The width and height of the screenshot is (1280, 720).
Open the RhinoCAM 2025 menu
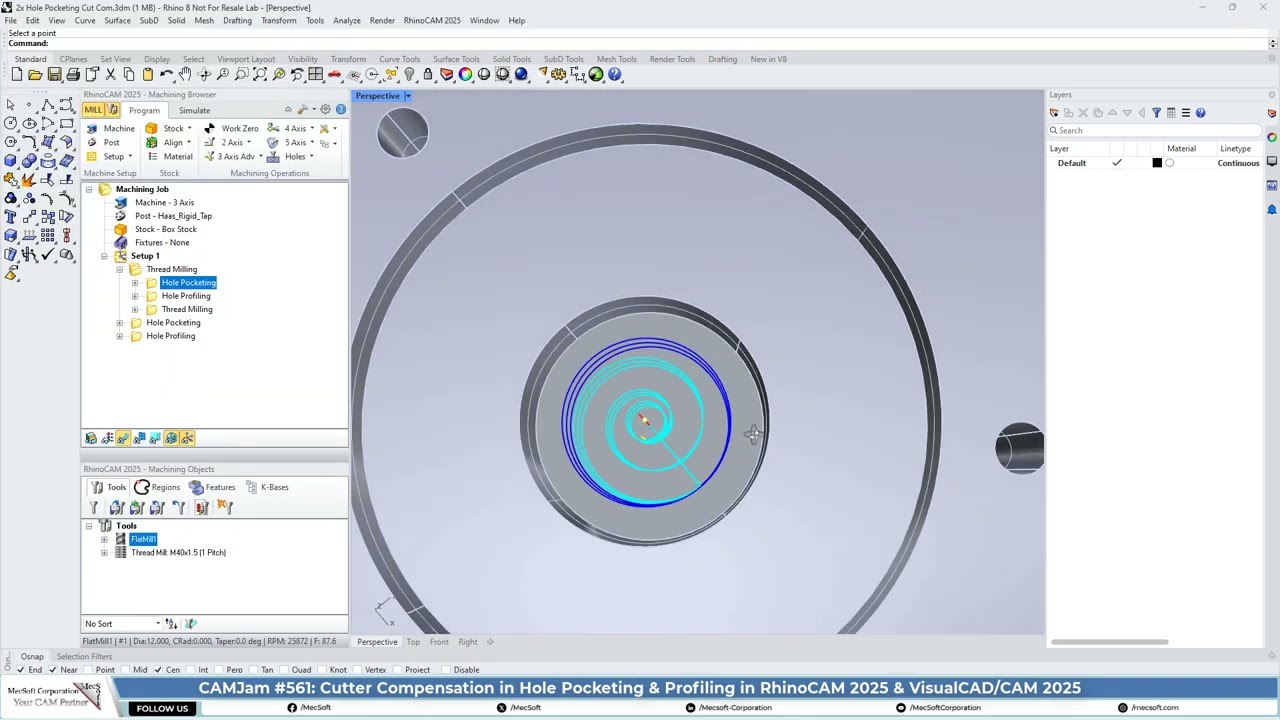[432, 20]
